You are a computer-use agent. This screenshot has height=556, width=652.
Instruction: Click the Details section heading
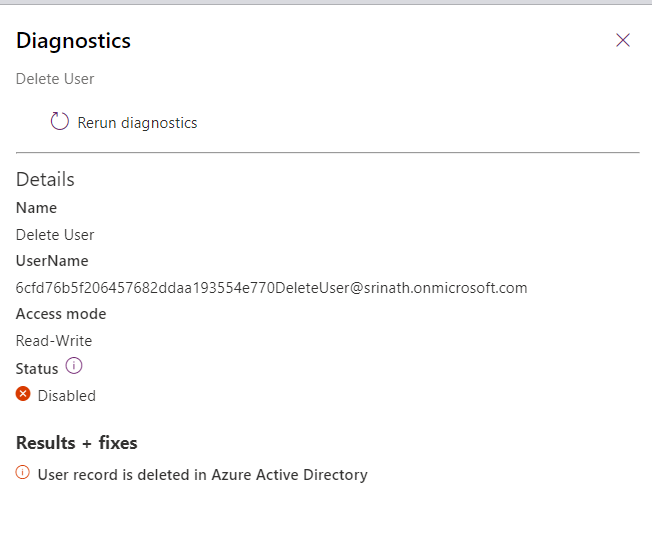(x=45, y=180)
